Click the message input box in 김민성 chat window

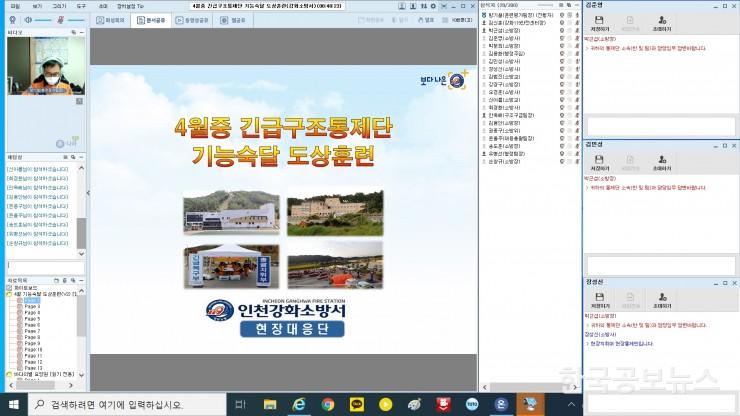click(x=661, y=265)
